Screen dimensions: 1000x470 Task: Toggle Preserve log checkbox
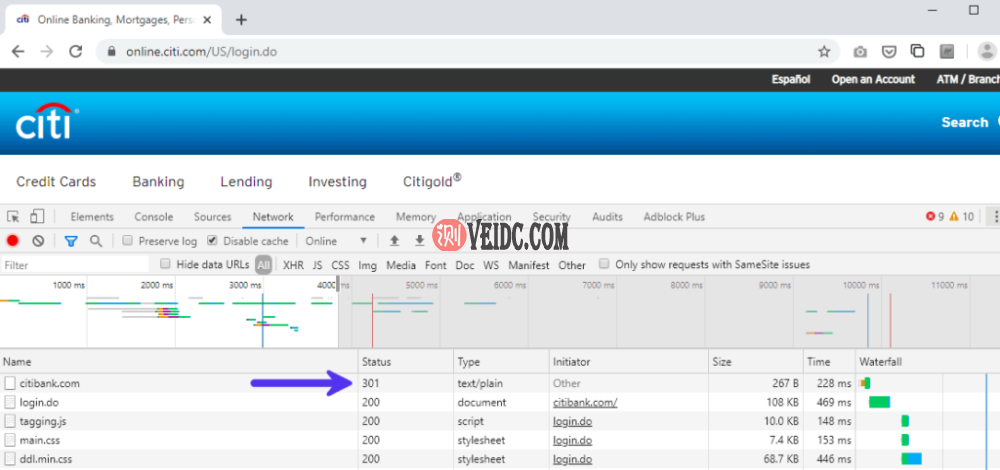[x=128, y=241]
